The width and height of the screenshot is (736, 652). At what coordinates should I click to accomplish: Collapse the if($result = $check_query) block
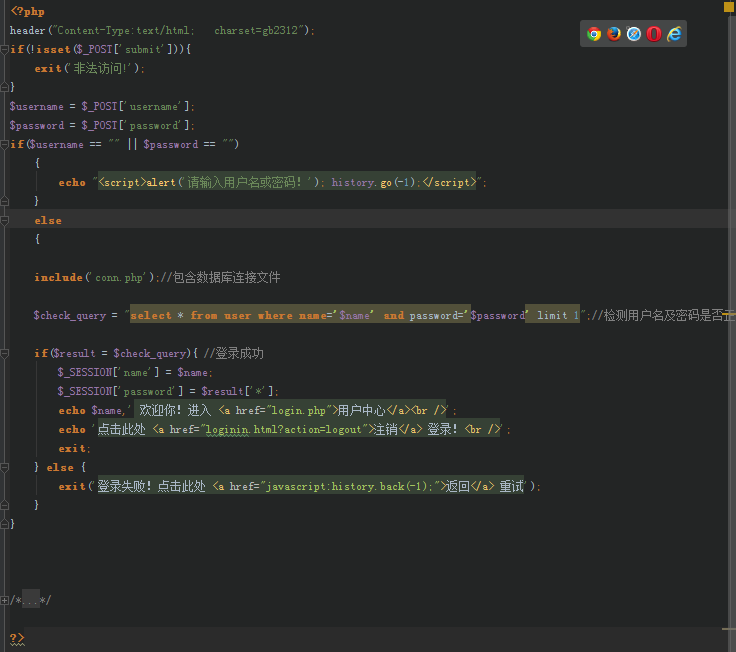[x=4, y=353]
